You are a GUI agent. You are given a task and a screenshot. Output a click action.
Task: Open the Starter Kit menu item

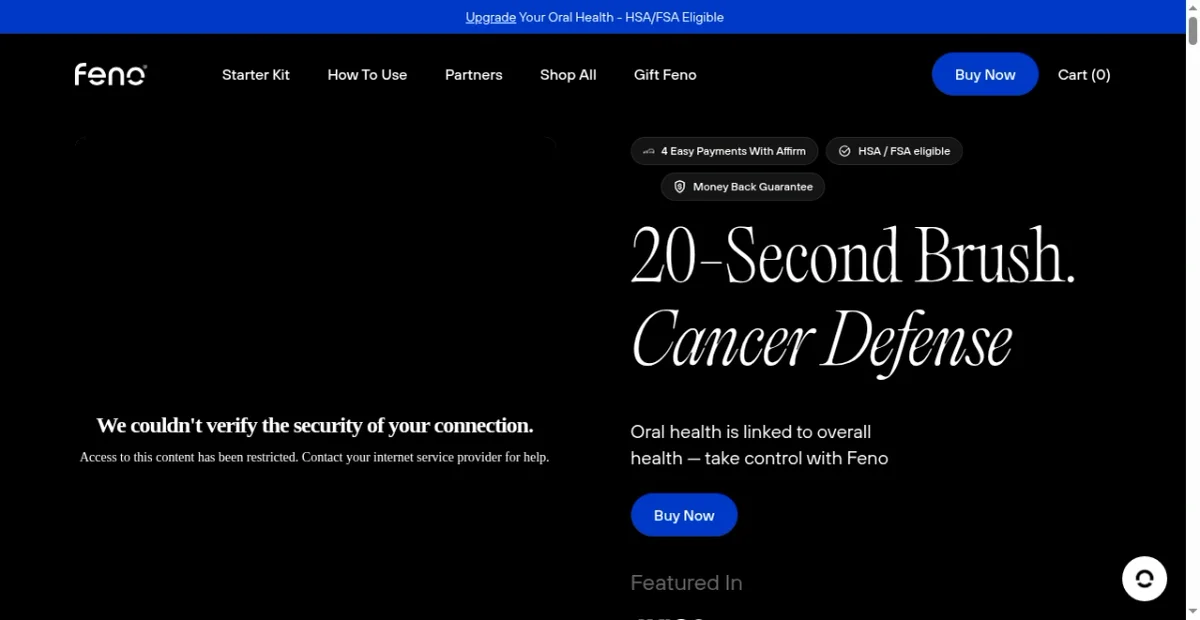[x=256, y=75]
